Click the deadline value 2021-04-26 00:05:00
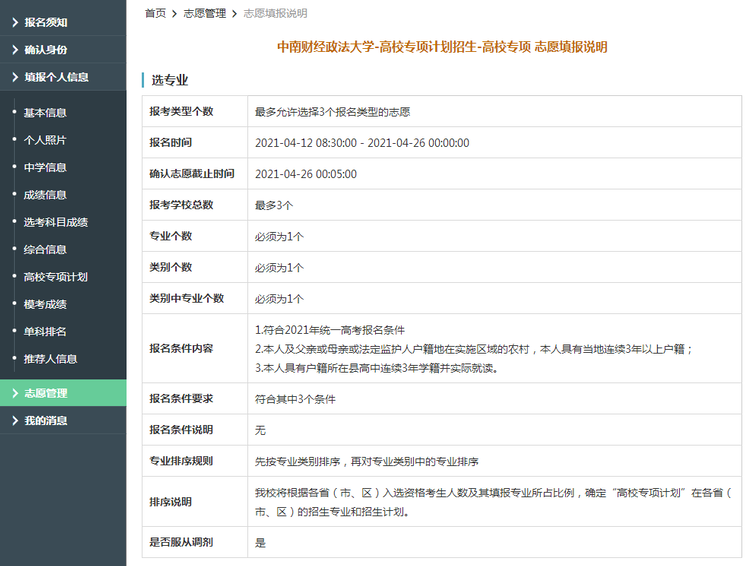The image size is (745, 566). (x=306, y=174)
